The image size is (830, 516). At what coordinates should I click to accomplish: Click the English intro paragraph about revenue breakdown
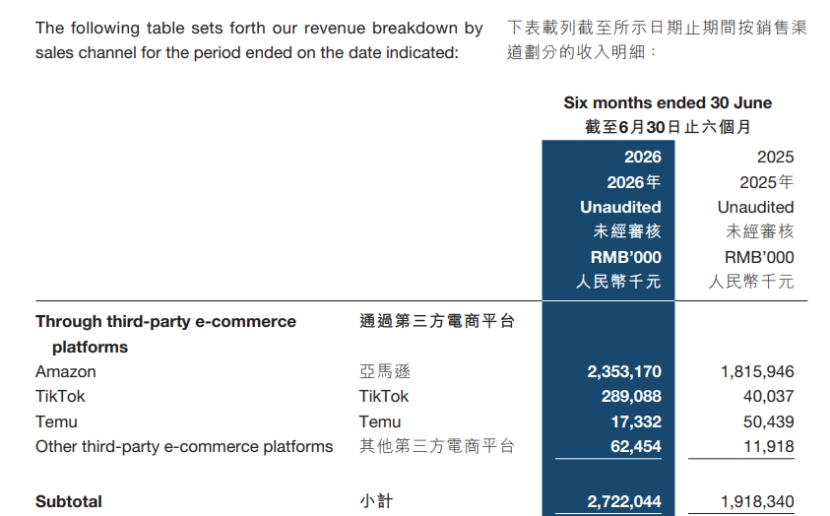tap(259, 40)
